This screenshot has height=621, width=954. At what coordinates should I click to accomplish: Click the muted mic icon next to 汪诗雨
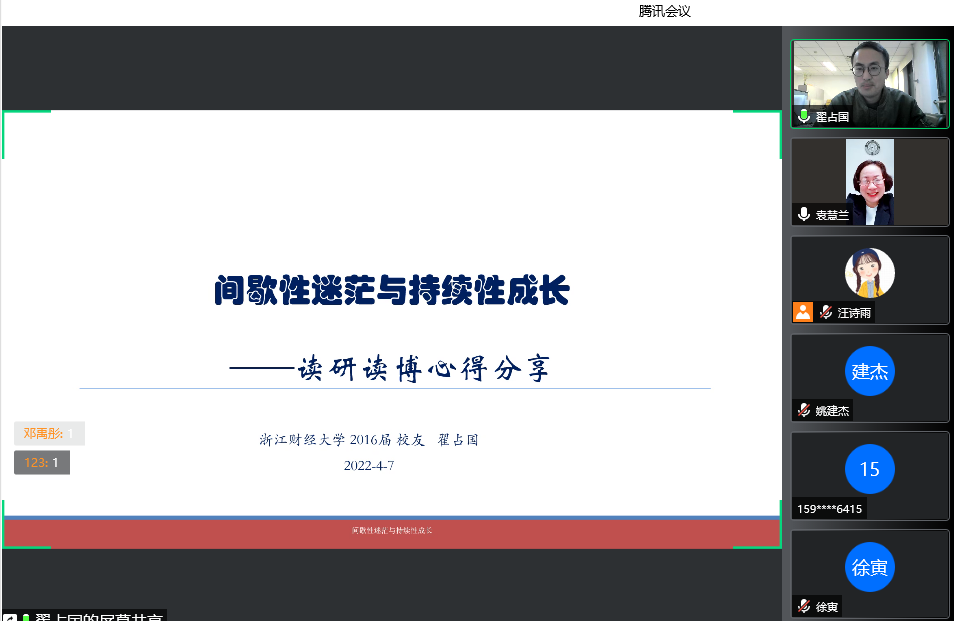[x=826, y=312]
